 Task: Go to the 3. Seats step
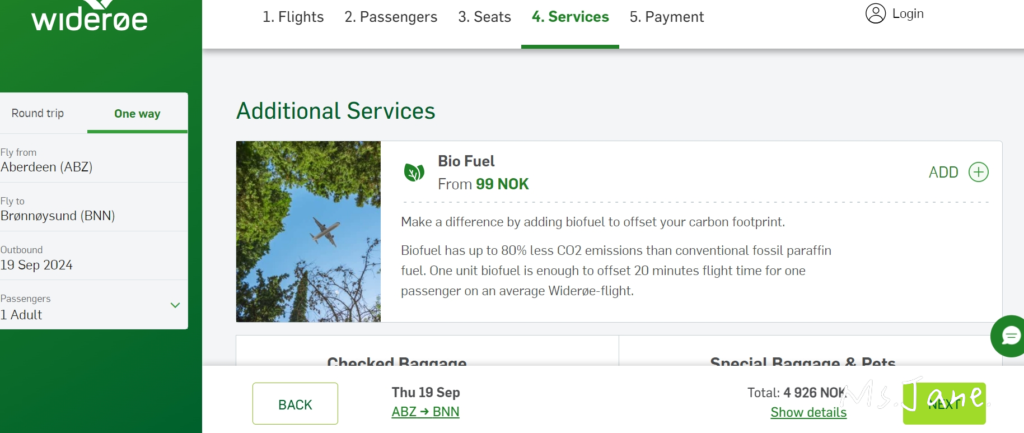[484, 17]
